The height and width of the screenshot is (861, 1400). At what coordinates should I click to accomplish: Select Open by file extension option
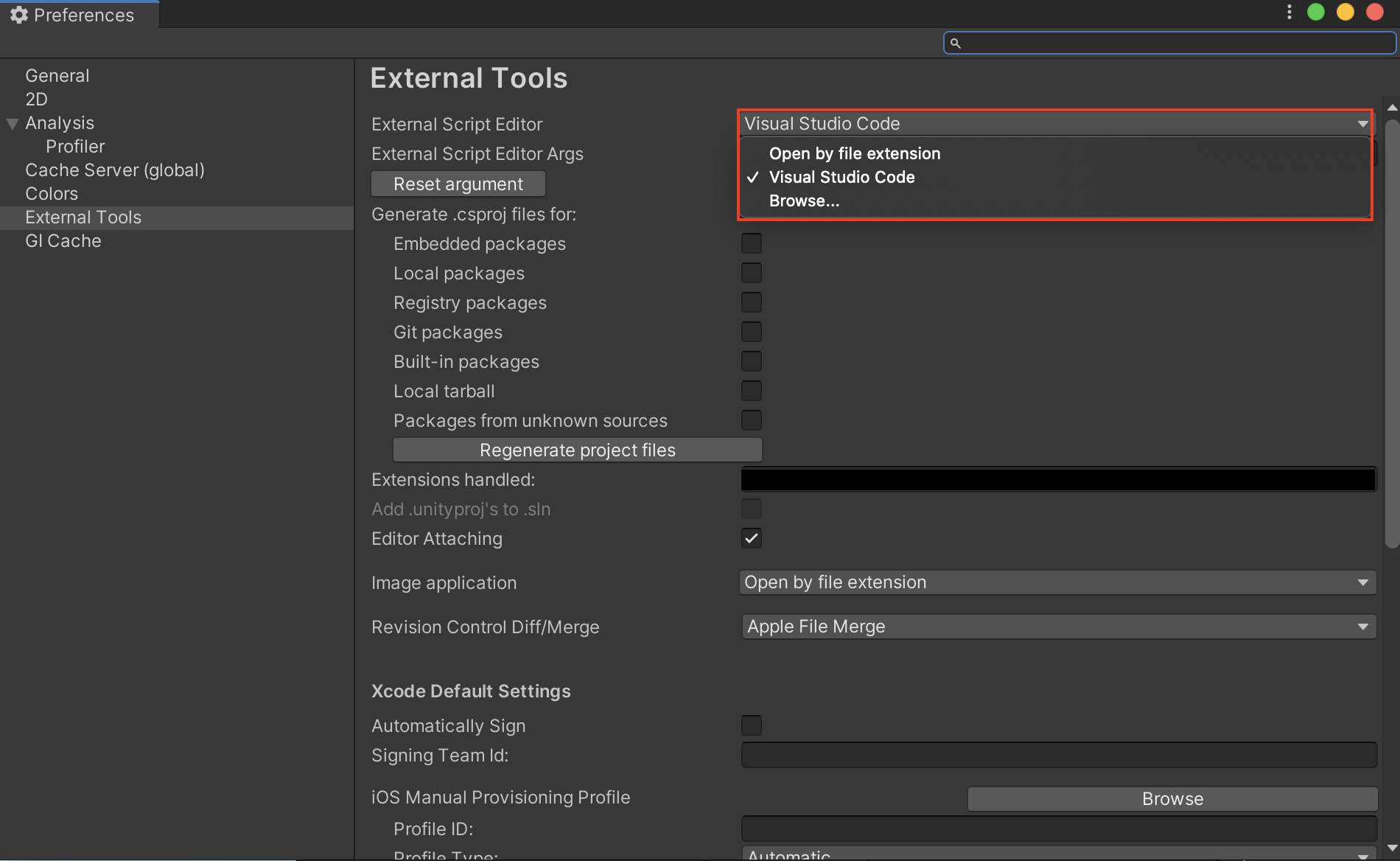coord(855,153)
